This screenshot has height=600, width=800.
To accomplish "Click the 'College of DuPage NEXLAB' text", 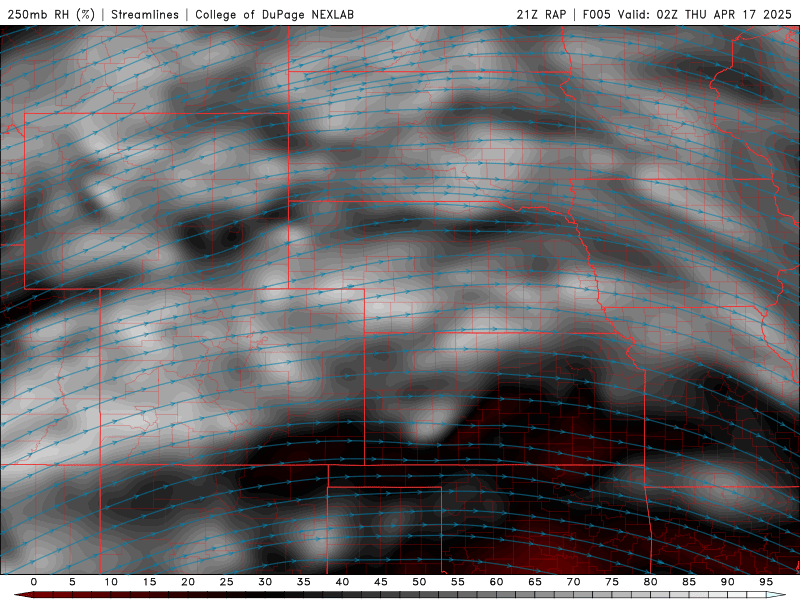I will pos(274,14).
